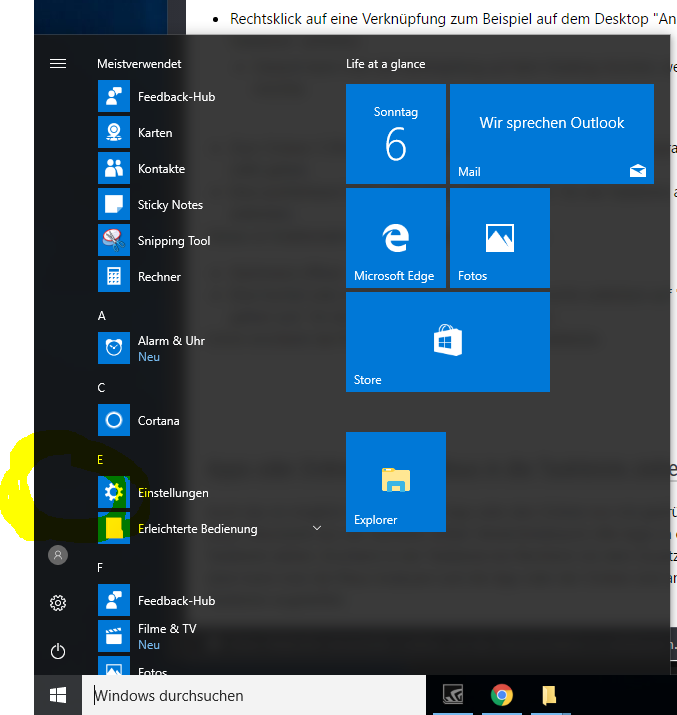
Task: Launch Sticky Notes icon
Action: (x=114, y=204)
